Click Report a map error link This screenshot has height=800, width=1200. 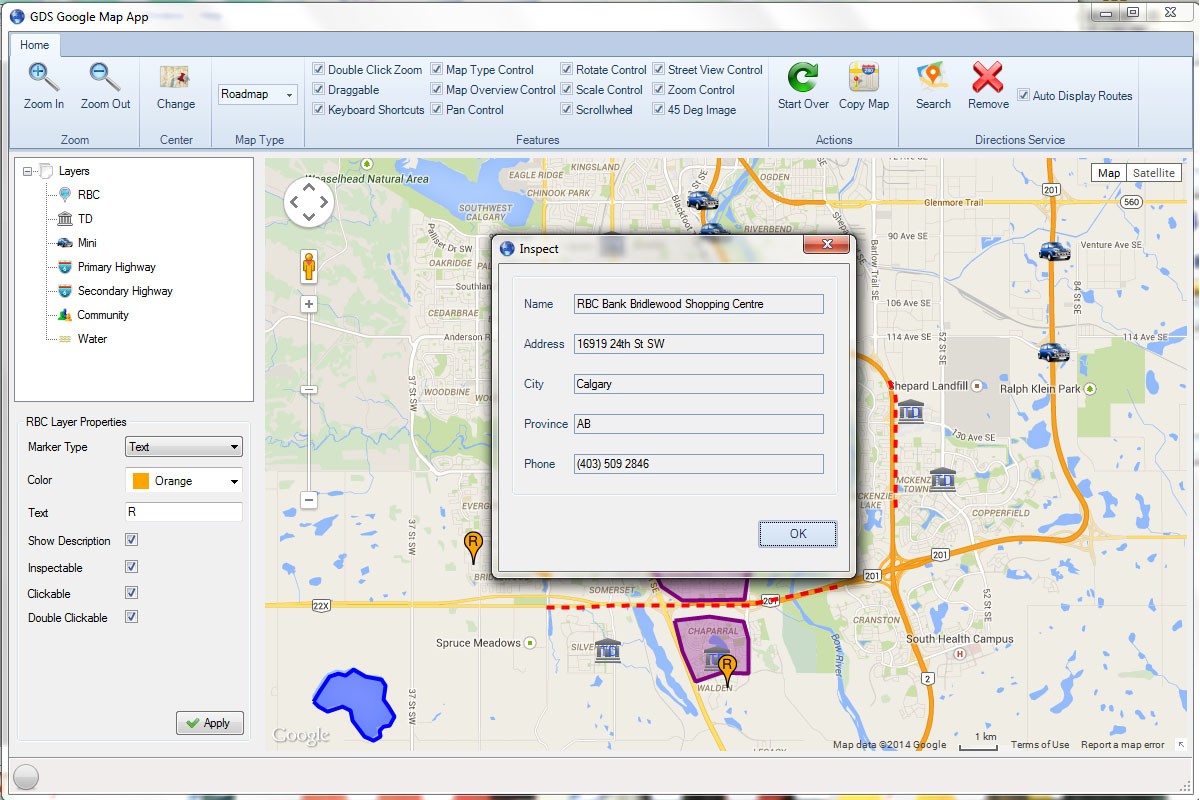coord(1123,745)
